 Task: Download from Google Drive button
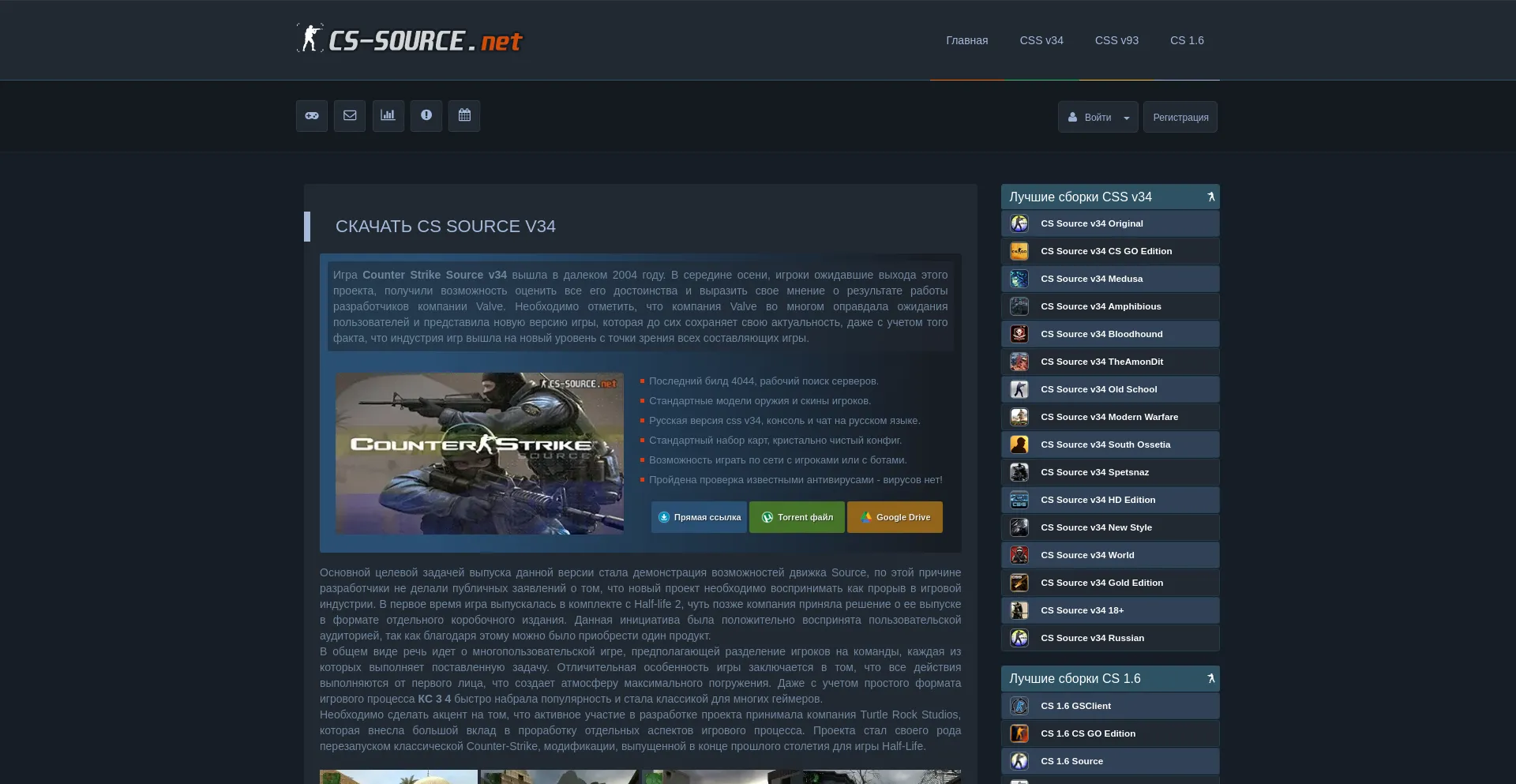point(895,517)
